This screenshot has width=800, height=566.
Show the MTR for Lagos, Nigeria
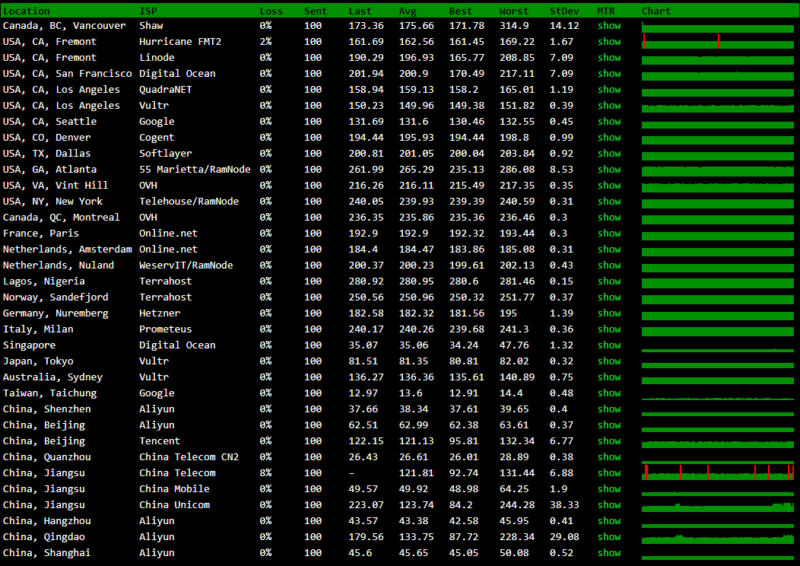tap(609, 282)
